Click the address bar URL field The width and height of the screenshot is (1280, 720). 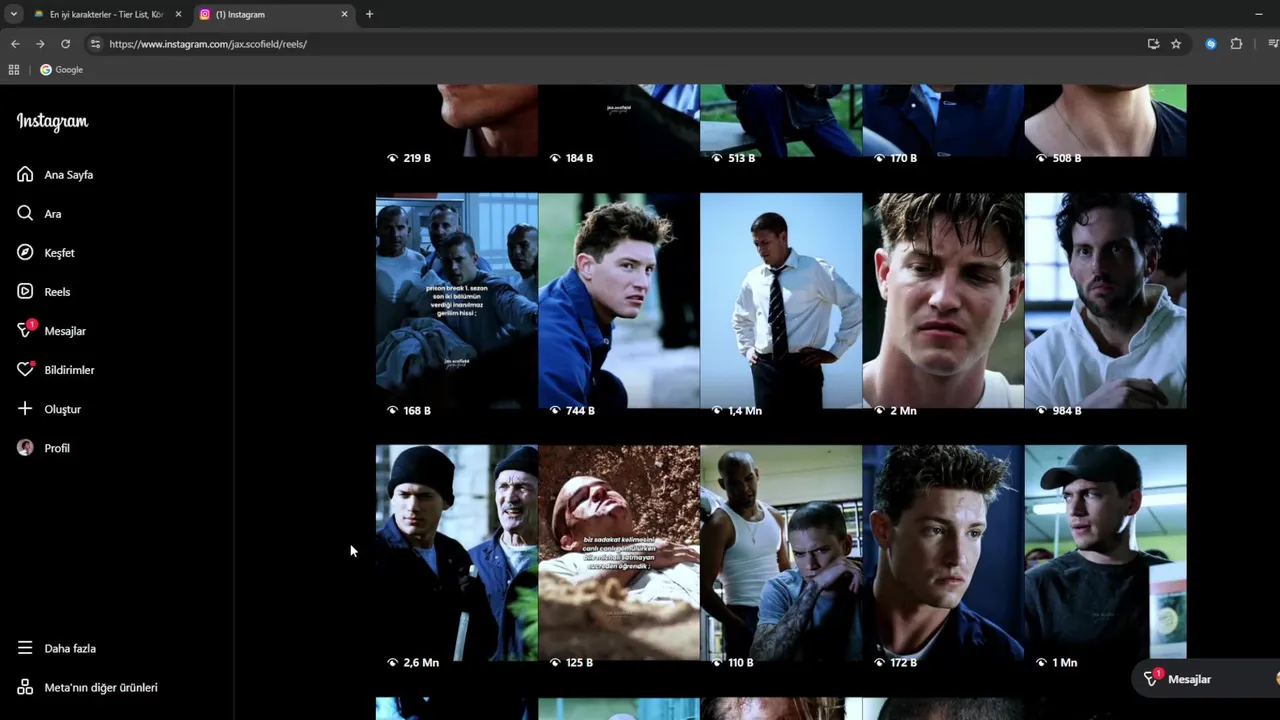pyautogui.click(x=620, y=44)
